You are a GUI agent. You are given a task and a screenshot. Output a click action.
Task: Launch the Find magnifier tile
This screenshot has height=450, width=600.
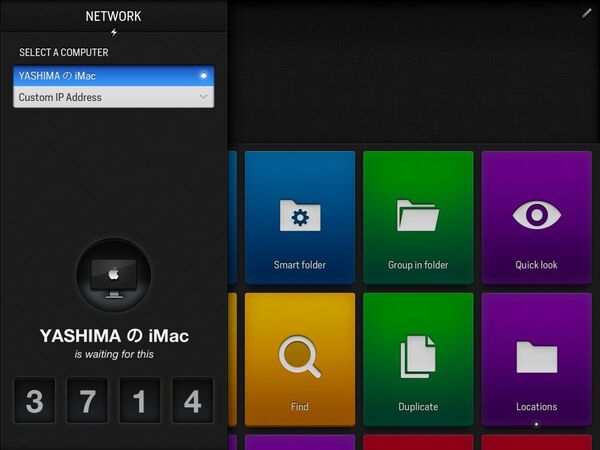point(300,359)
